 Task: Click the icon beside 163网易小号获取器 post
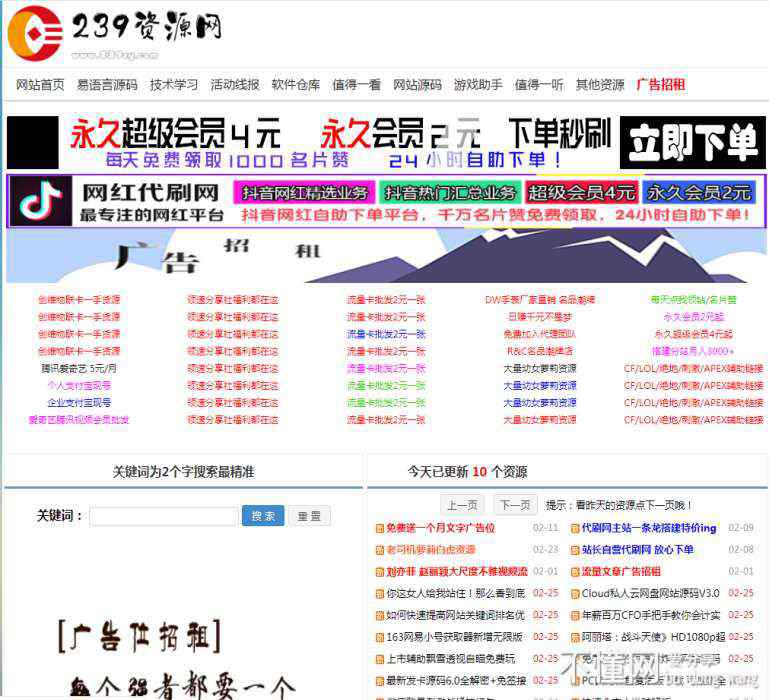point(380,637)
